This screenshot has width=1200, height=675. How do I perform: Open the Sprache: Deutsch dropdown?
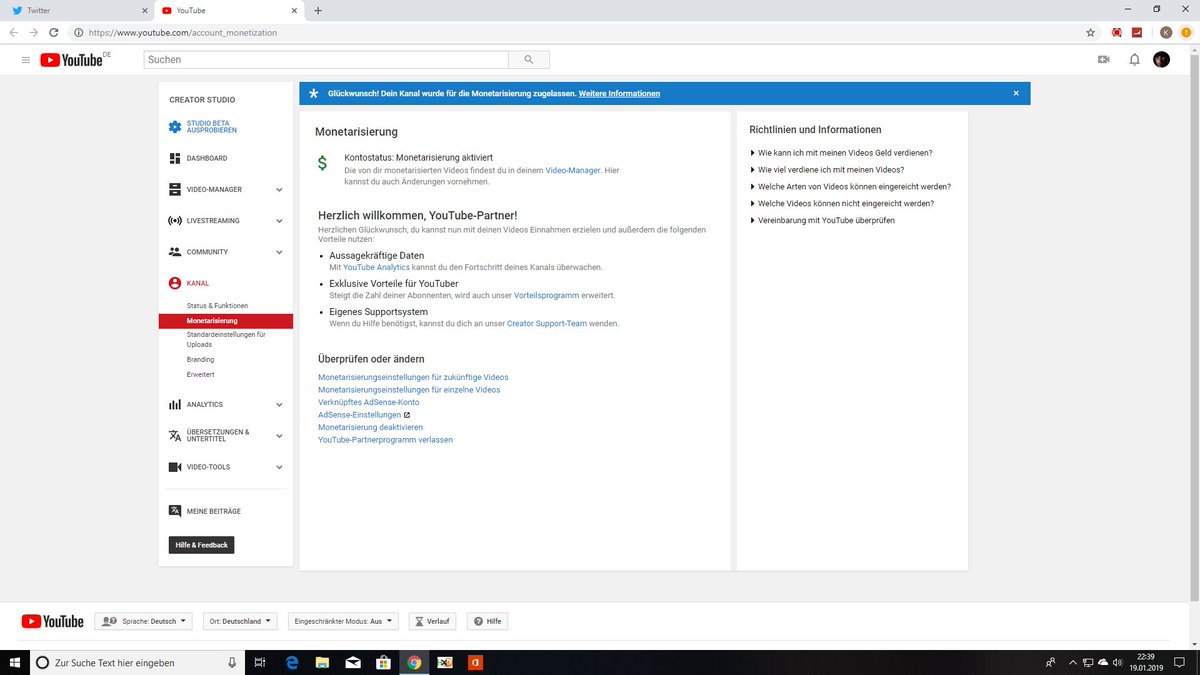tap(144, 621)
